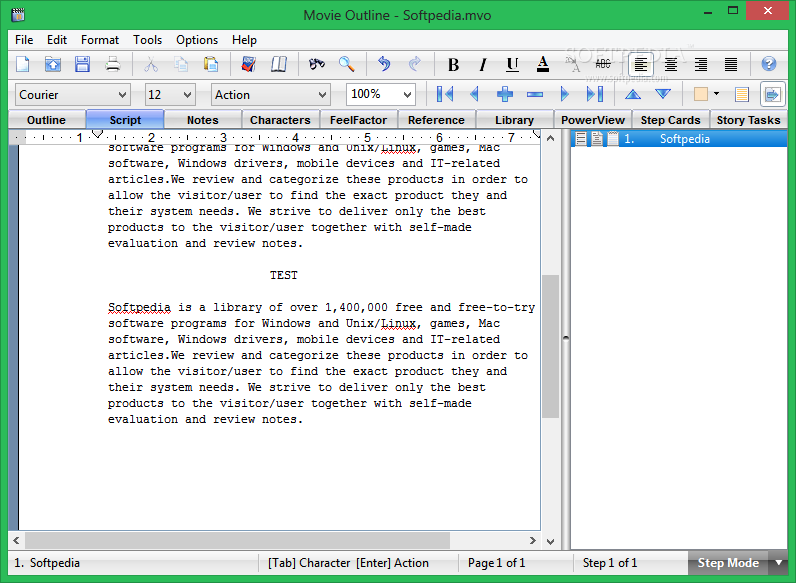
Task: Print the script with the printer icon
Action: 113,64
